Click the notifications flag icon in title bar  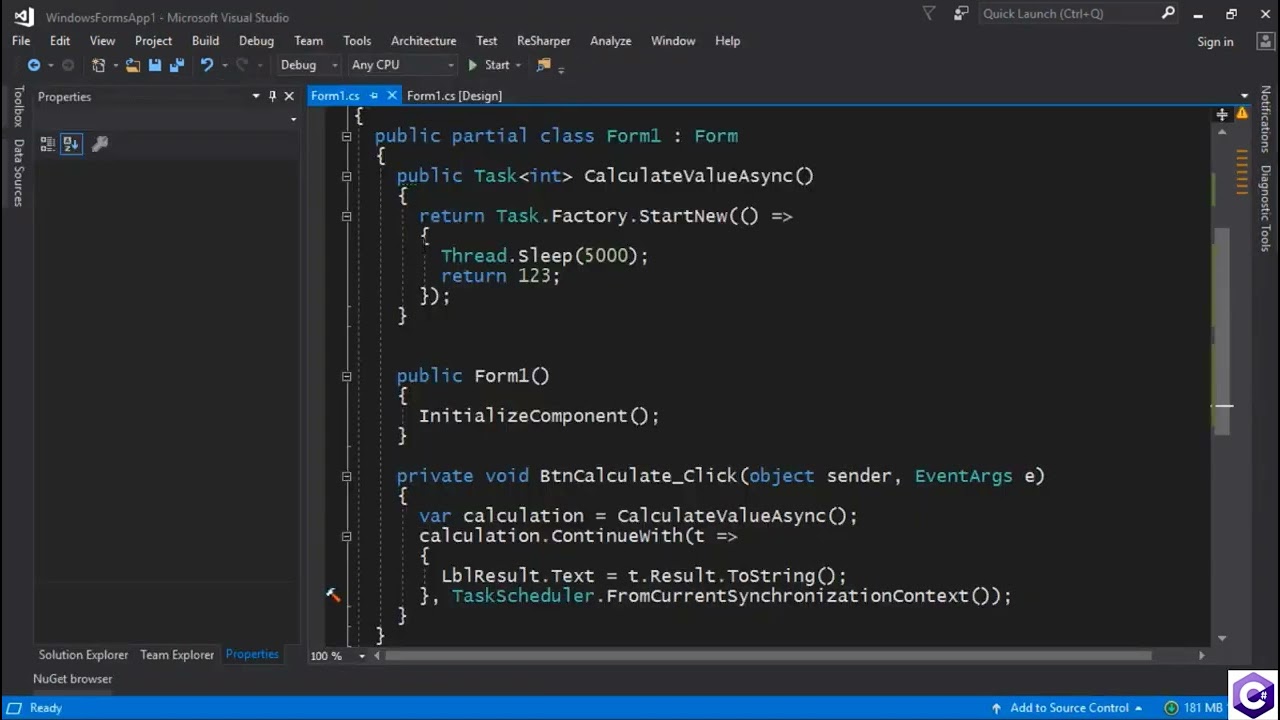929,14
